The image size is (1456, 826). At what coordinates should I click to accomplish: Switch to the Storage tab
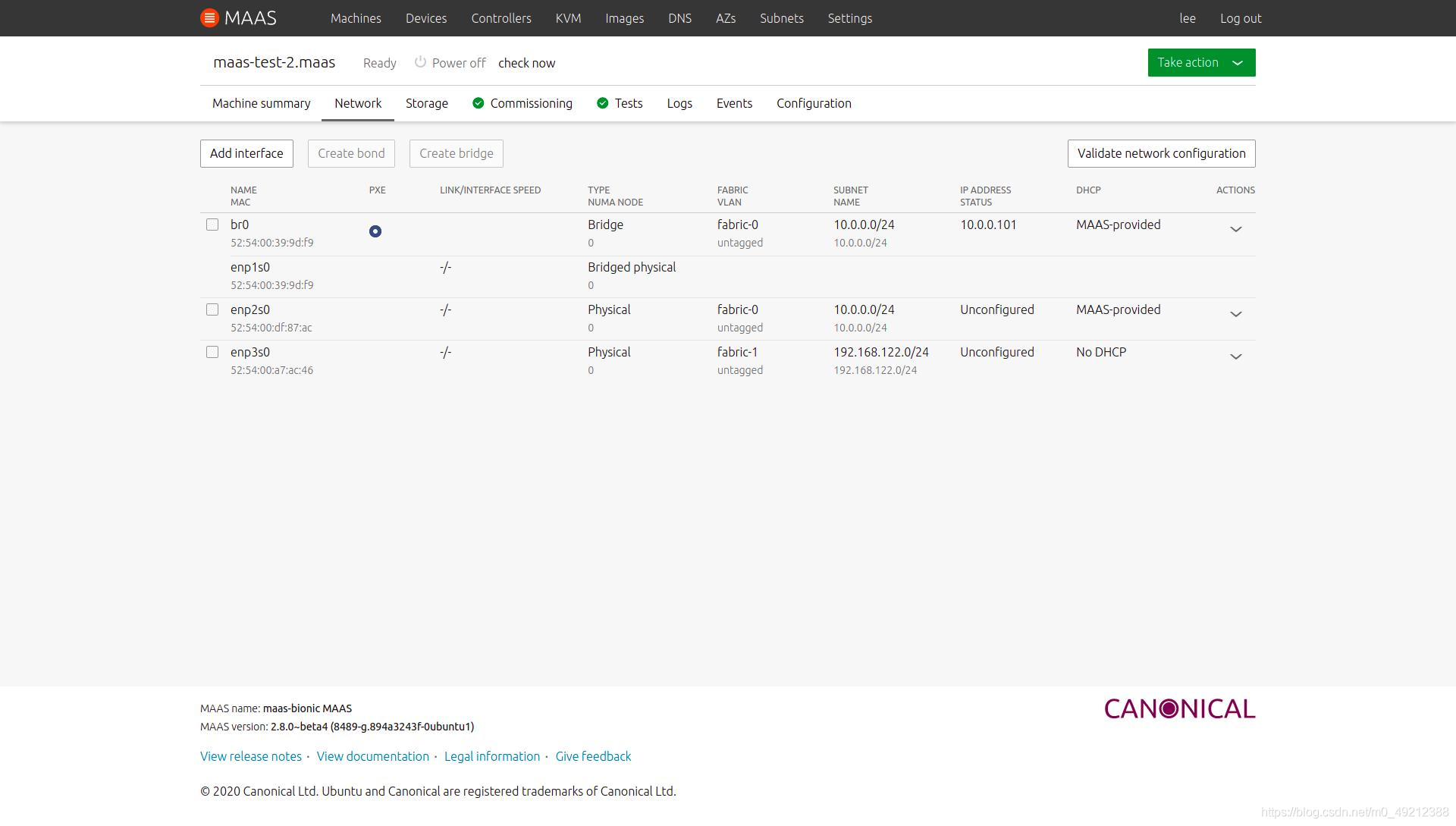pos(426,103)
